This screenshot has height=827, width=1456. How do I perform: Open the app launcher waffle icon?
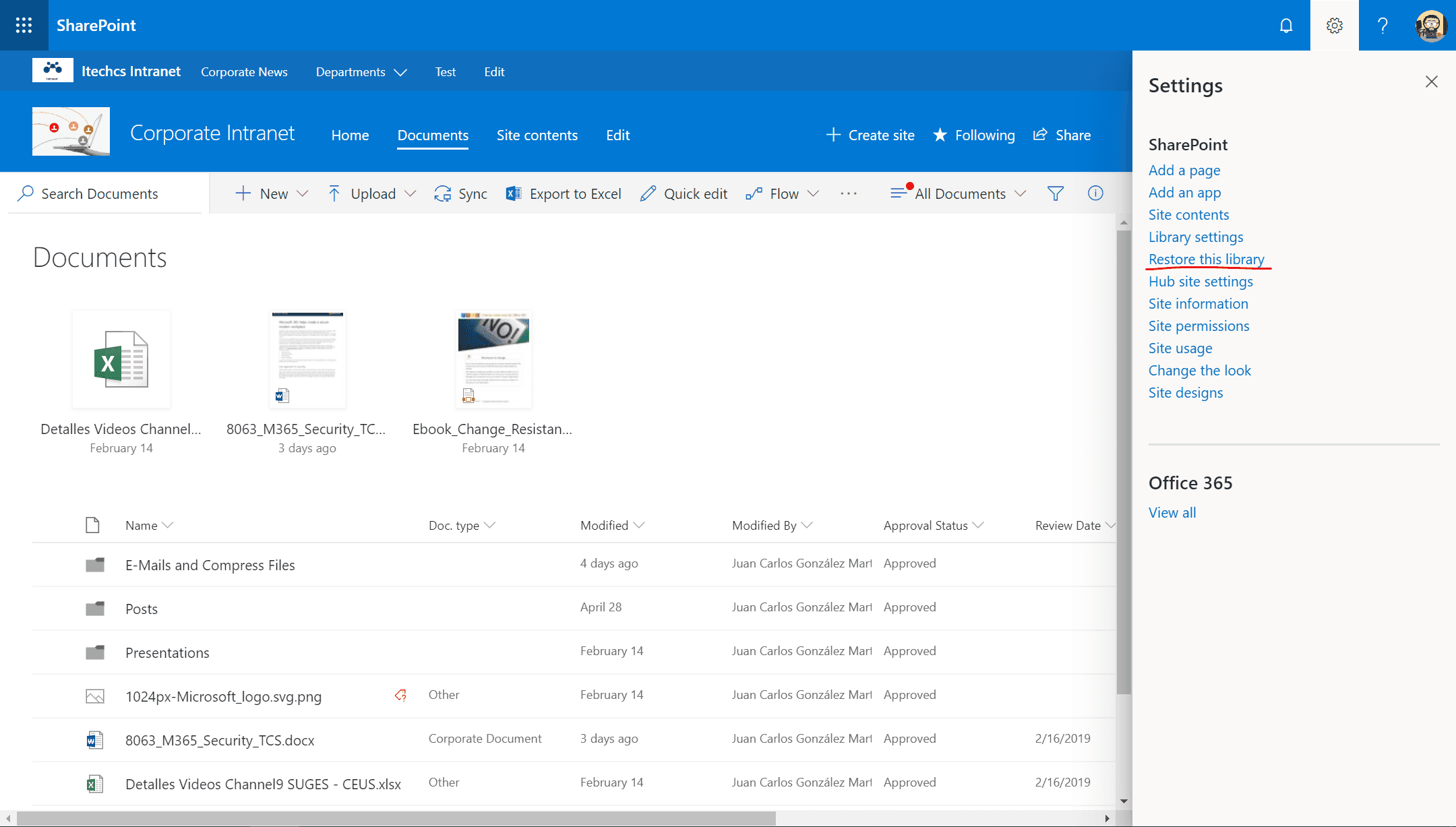tap(24, 25)
